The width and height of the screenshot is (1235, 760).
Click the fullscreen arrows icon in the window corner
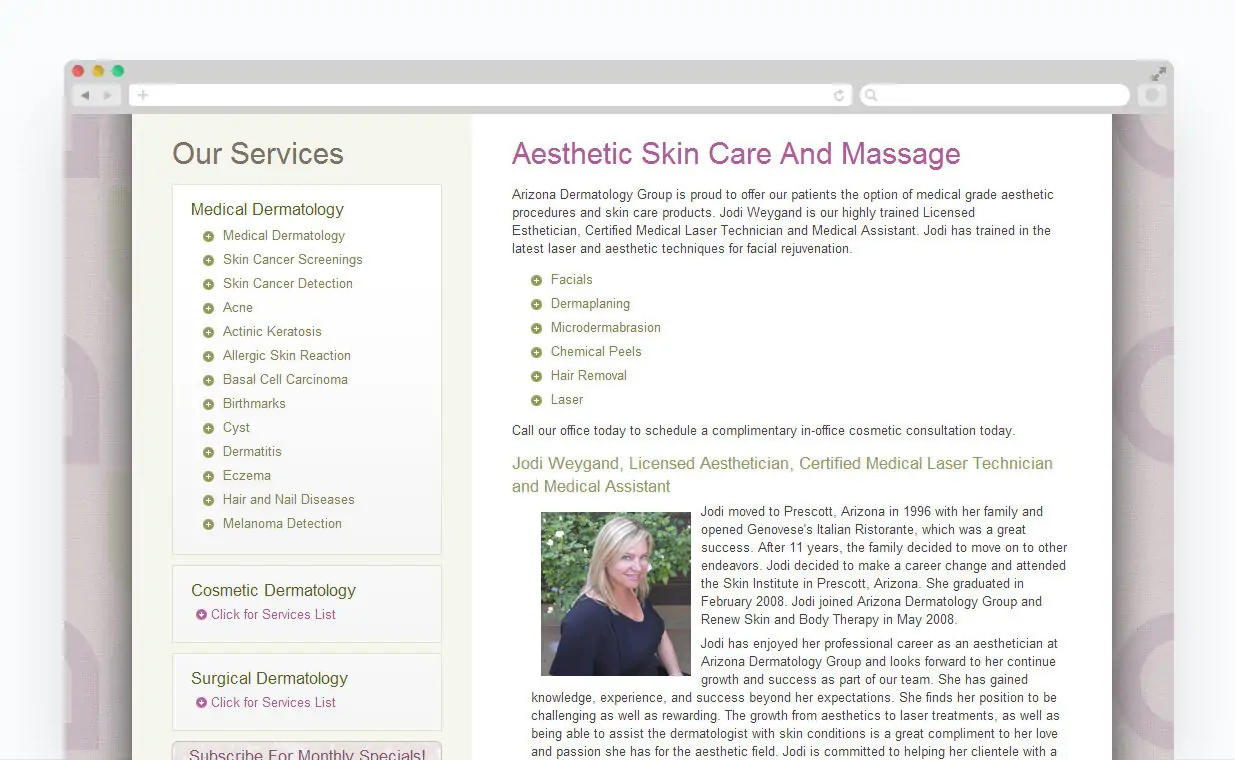1158,73
